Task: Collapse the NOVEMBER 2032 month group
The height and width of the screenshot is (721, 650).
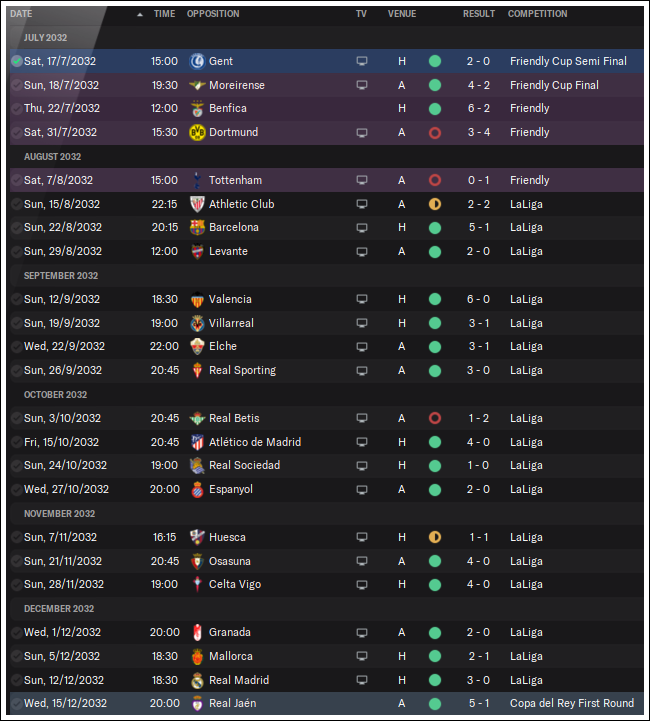Action: (59, 514)
